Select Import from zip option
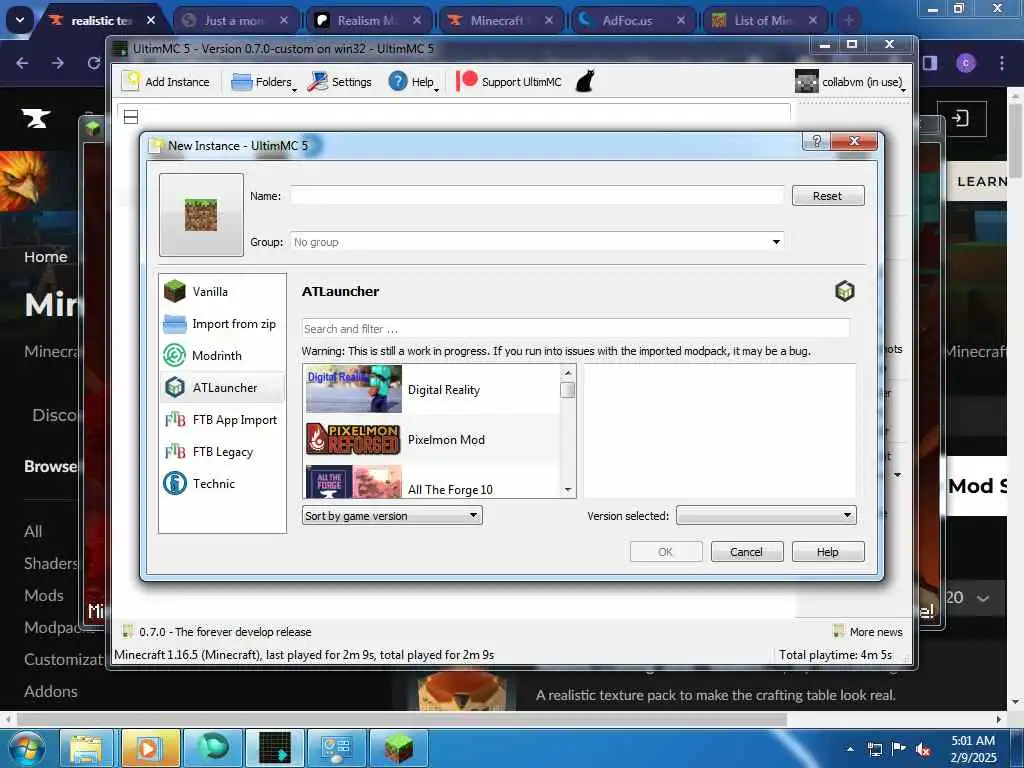 (222, 323)
